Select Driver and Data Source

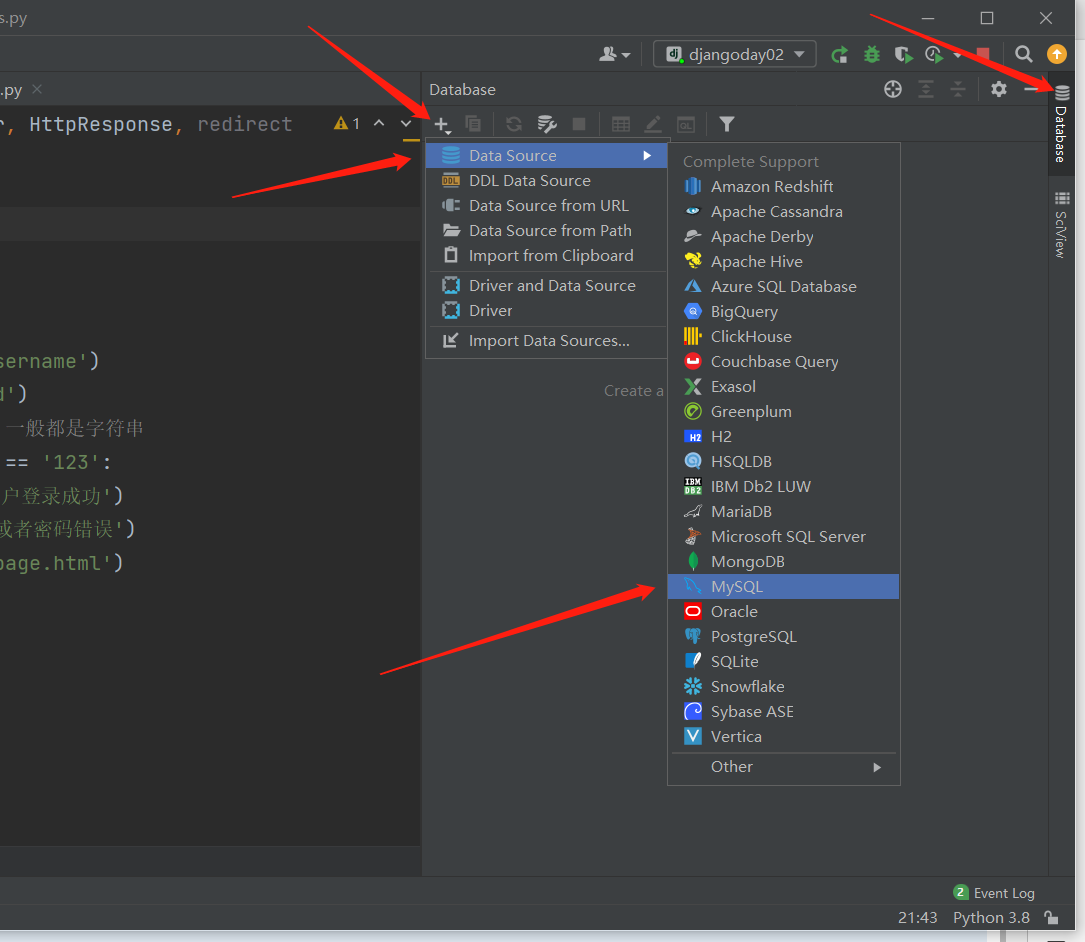[x=547, y=286]
